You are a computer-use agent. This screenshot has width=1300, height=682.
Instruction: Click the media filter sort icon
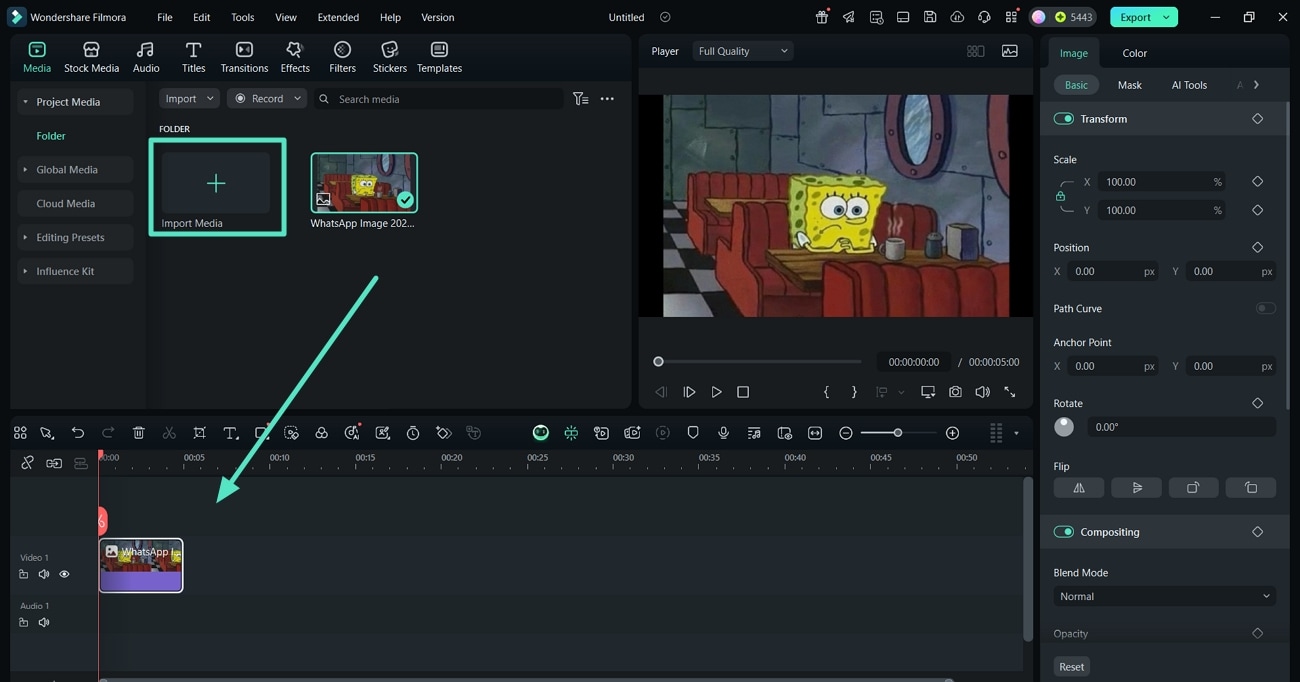(x=580, y=99)
